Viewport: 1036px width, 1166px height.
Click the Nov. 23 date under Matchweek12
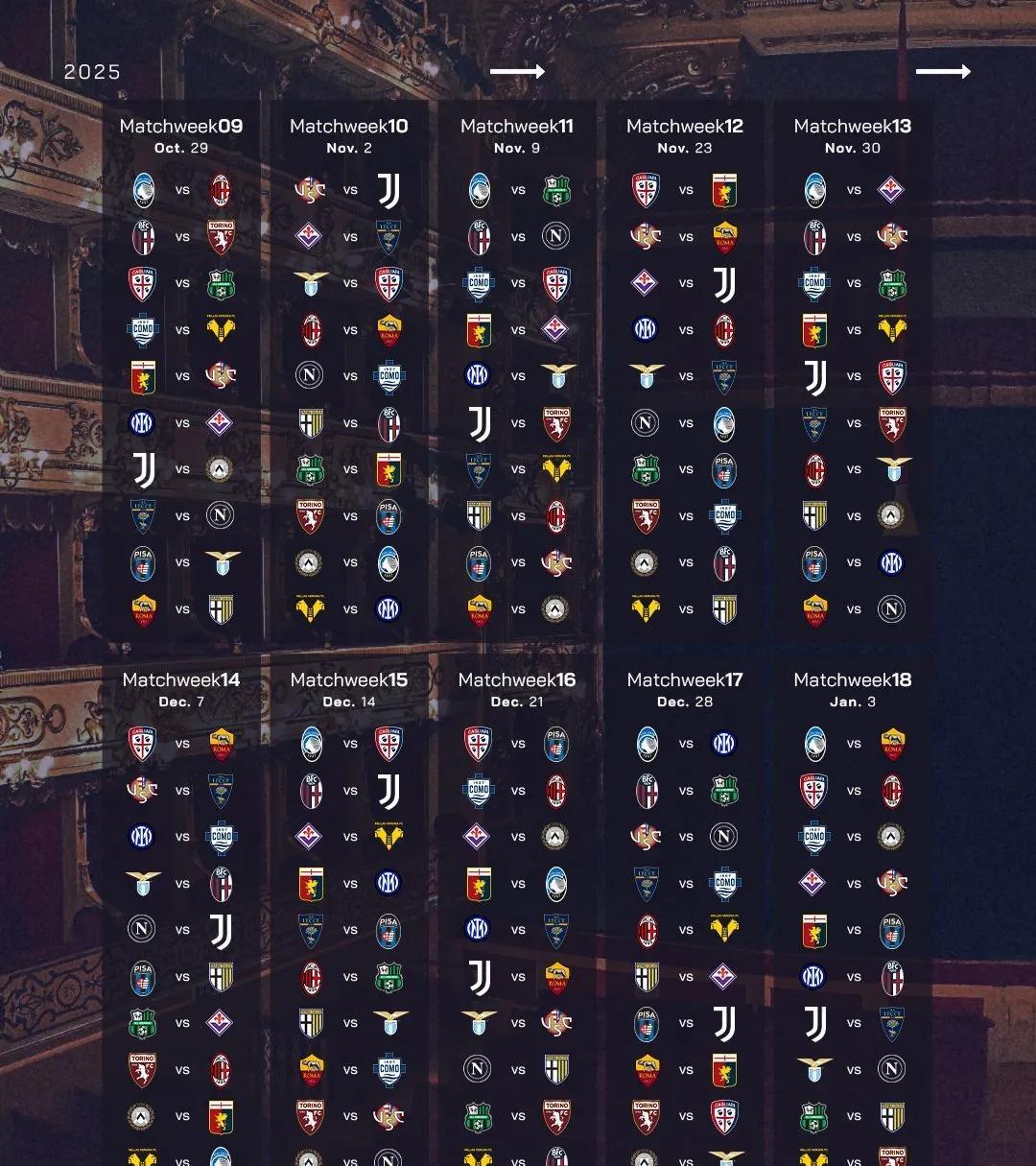[685, 148]
